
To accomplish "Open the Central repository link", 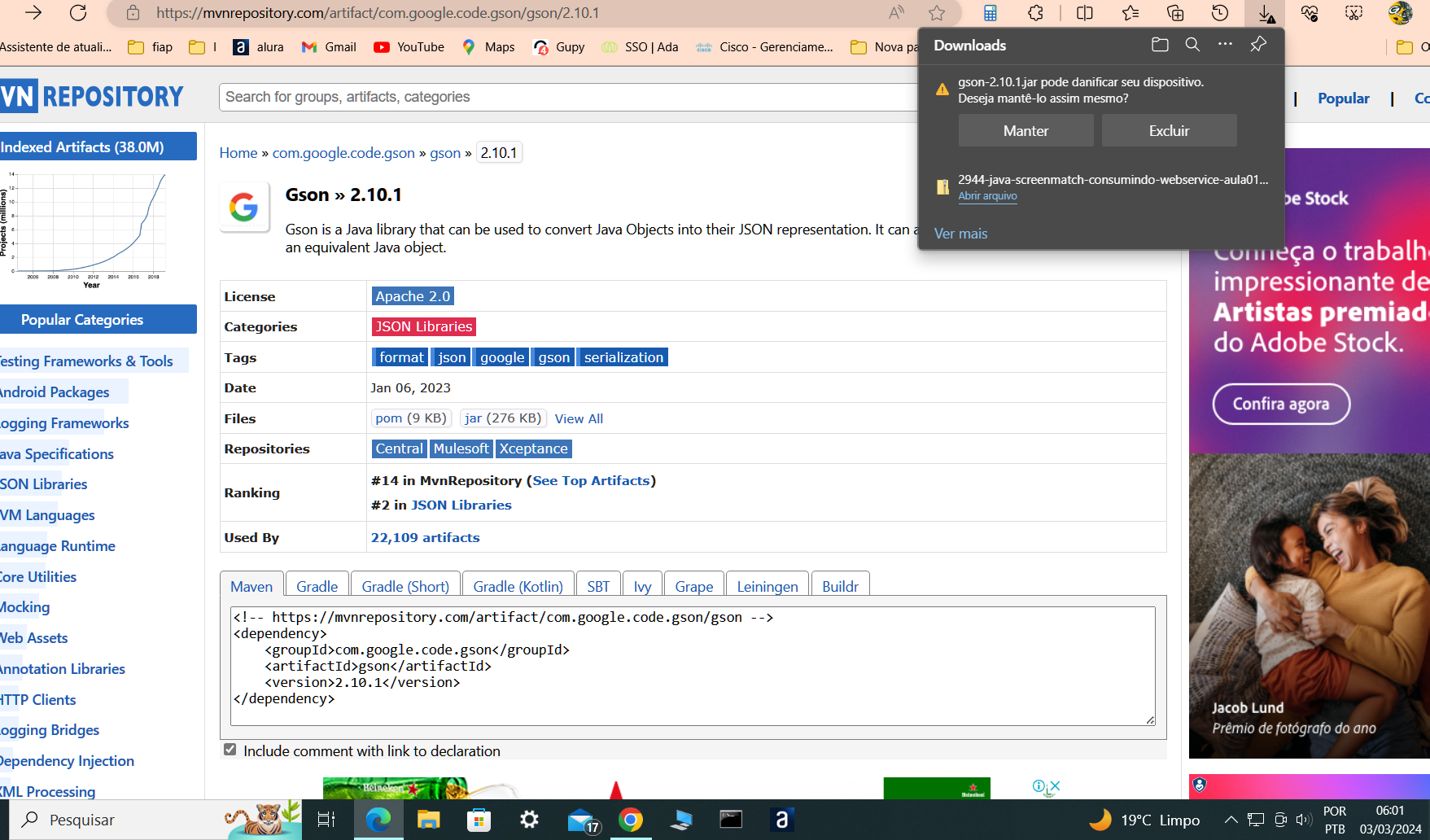I will (399, 448).
